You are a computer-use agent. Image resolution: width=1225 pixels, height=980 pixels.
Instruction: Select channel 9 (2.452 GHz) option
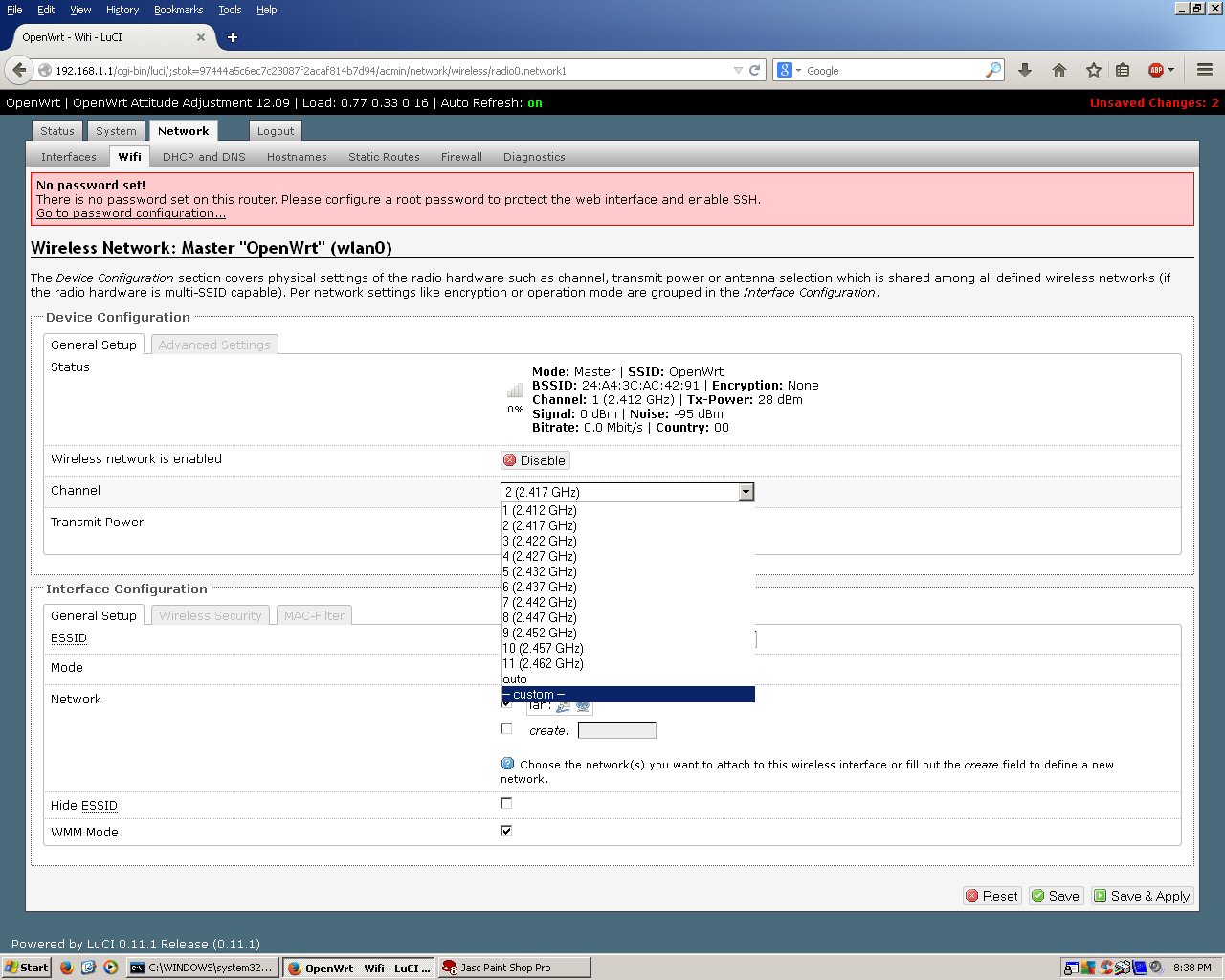[x=628, y=633]
